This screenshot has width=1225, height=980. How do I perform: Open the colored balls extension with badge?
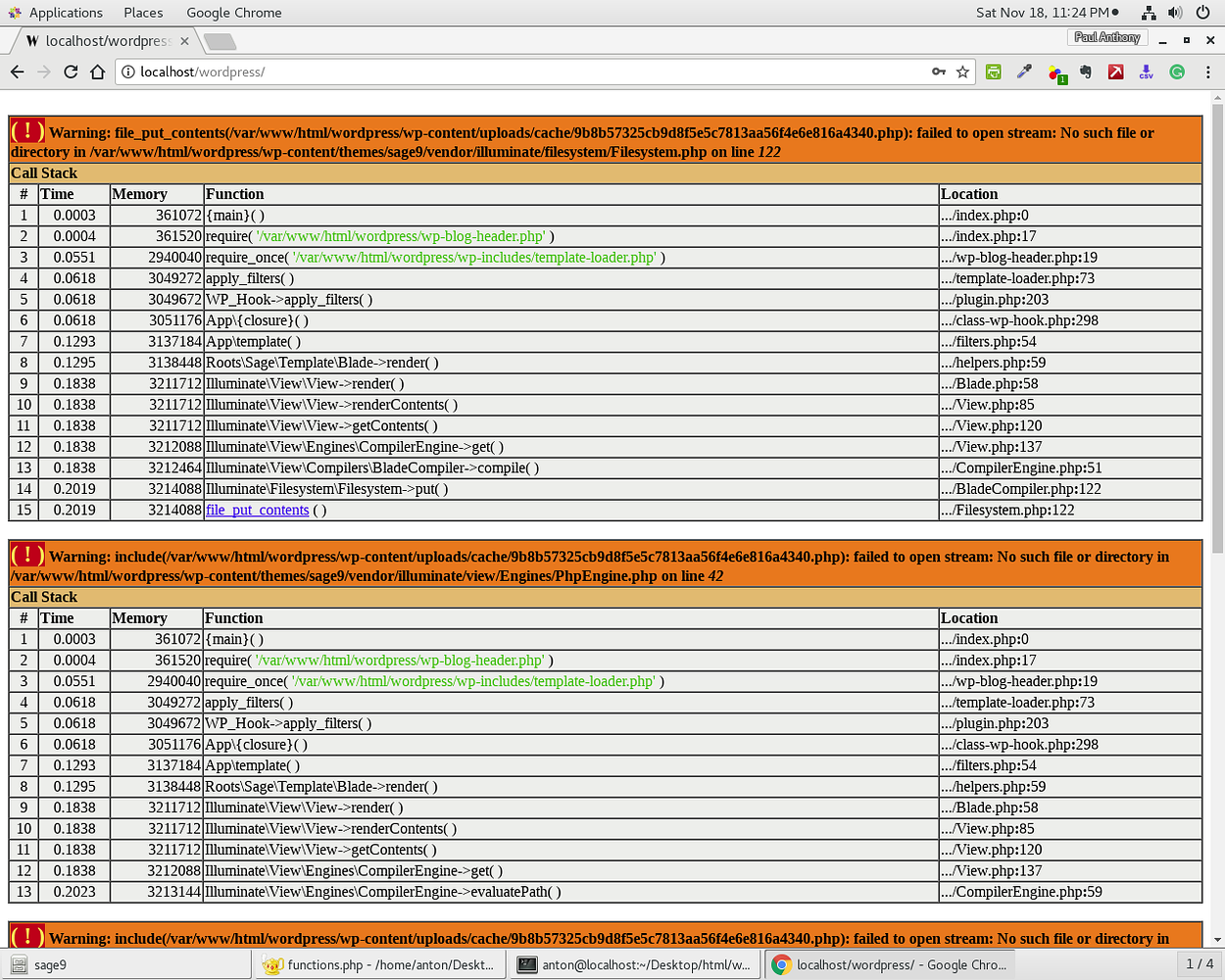coord(1055,73)
